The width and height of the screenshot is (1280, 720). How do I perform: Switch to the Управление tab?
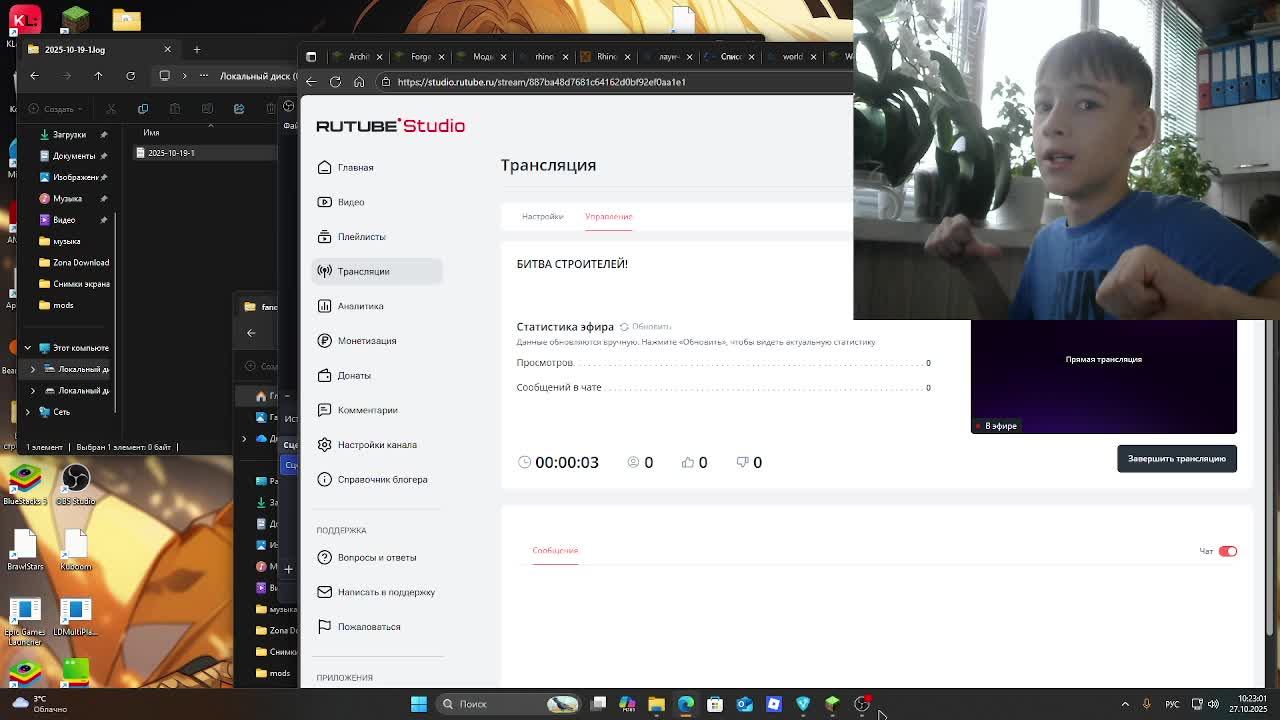pyautogui.click(x=608, y=216)
